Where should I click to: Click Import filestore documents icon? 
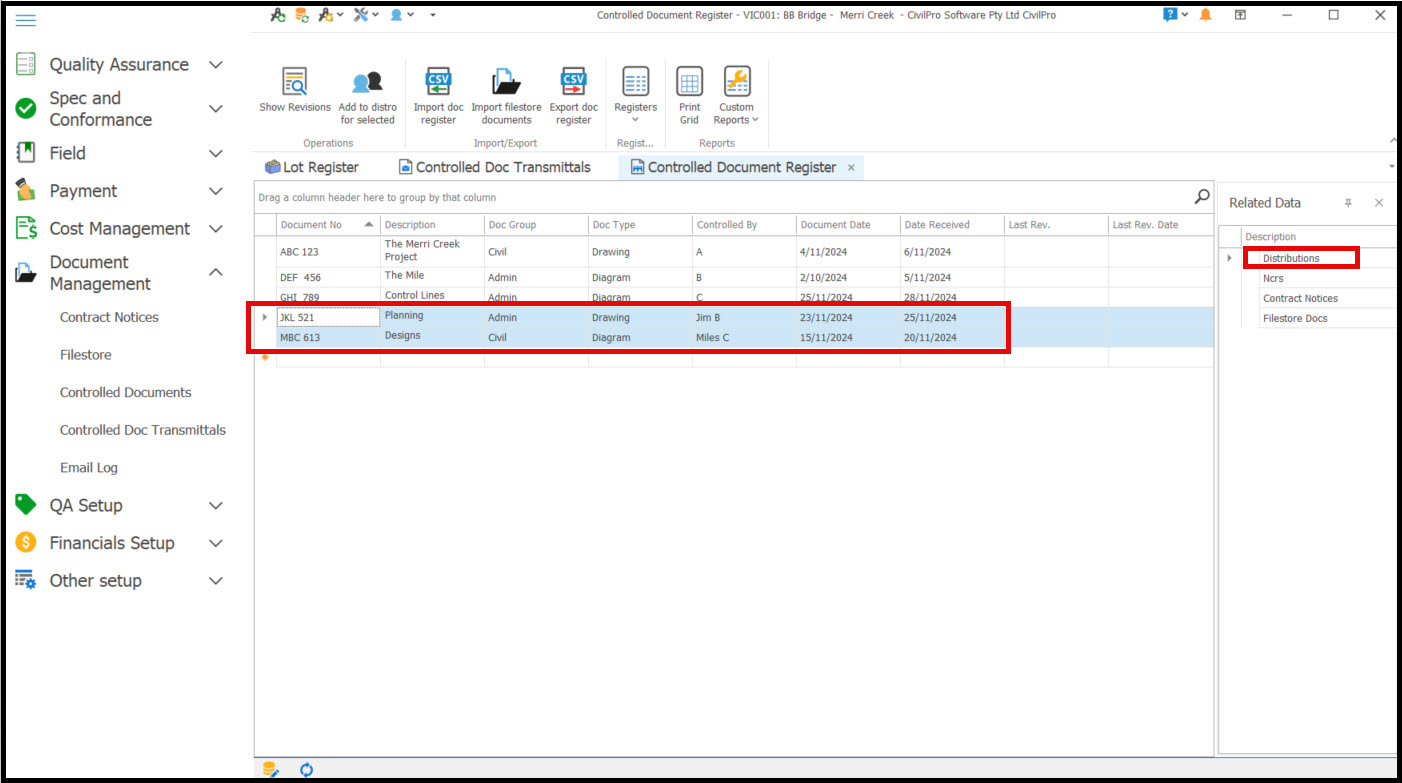coord(506,82)
